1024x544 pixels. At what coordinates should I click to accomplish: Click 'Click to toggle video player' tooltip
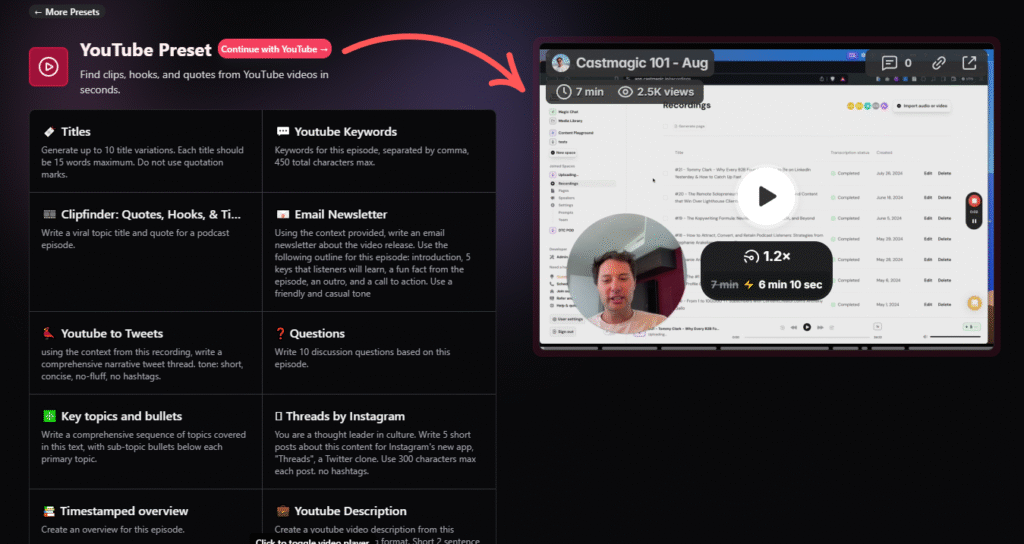312,541
